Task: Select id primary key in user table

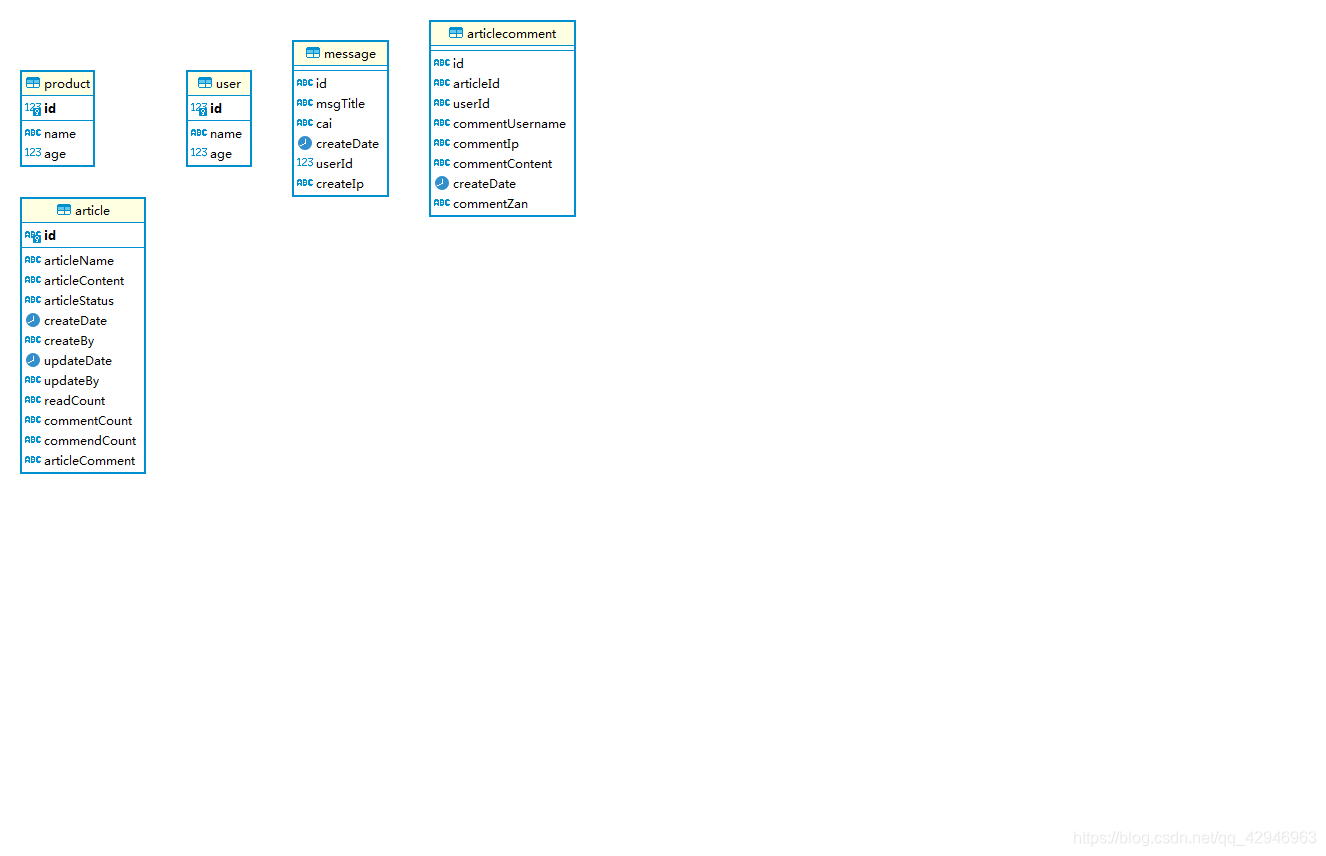Action: 219,108
